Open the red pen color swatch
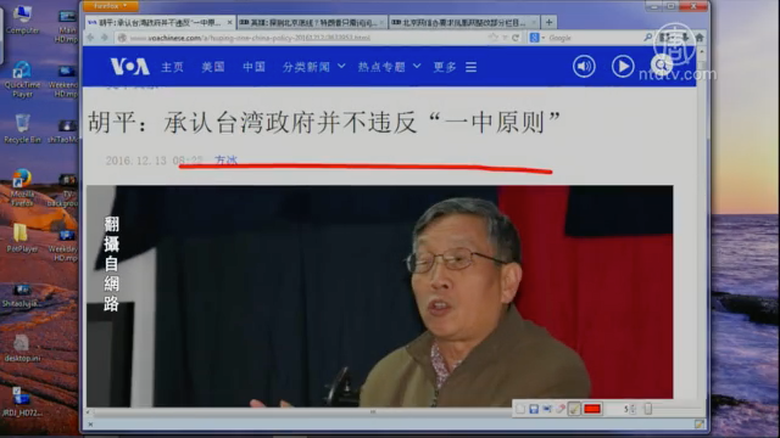 click(x=593, y=409)
